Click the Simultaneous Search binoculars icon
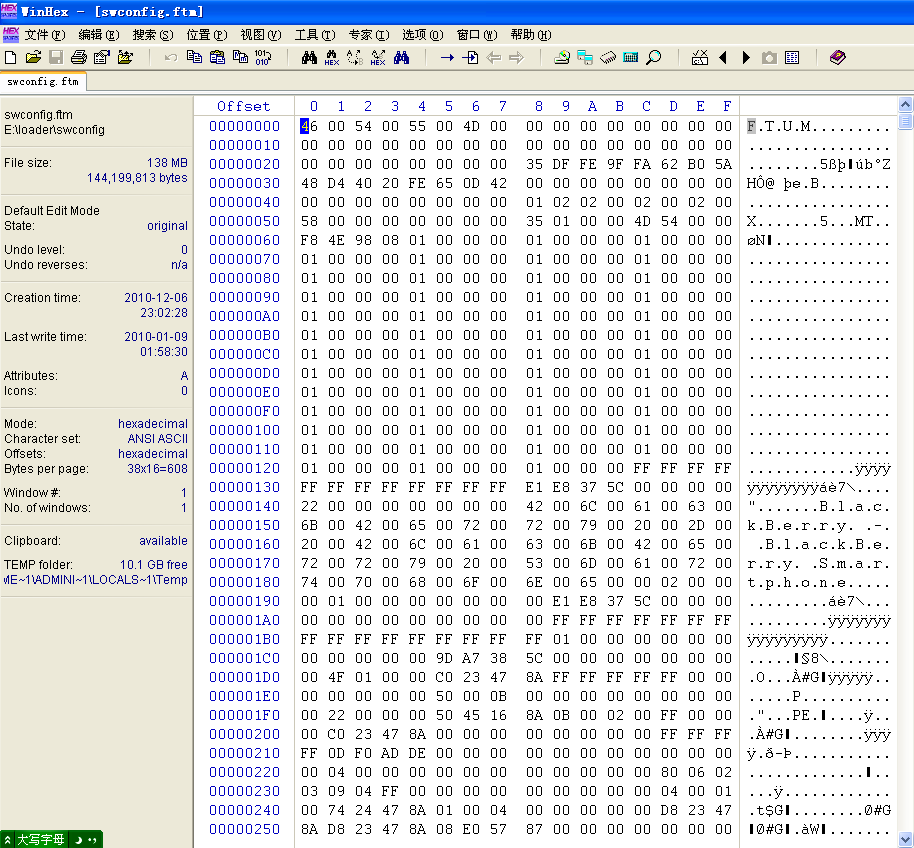The width and height of the screenshot is (914, 848). (x=401, y=57)
